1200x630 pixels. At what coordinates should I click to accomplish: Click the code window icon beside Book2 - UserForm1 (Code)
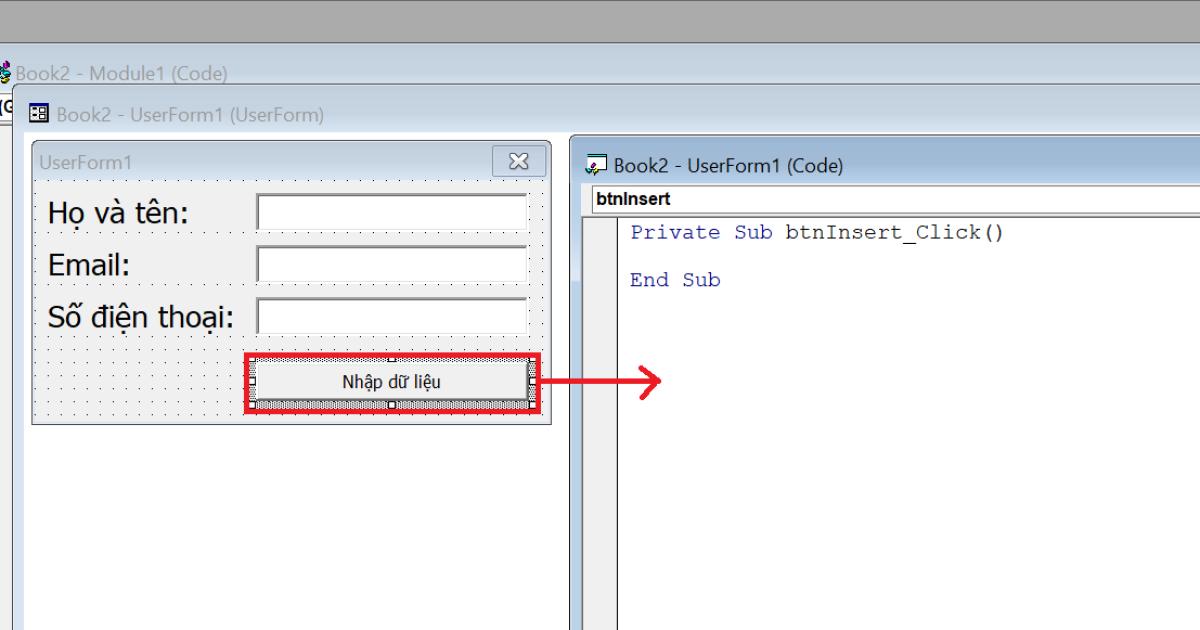pos(596,165)
